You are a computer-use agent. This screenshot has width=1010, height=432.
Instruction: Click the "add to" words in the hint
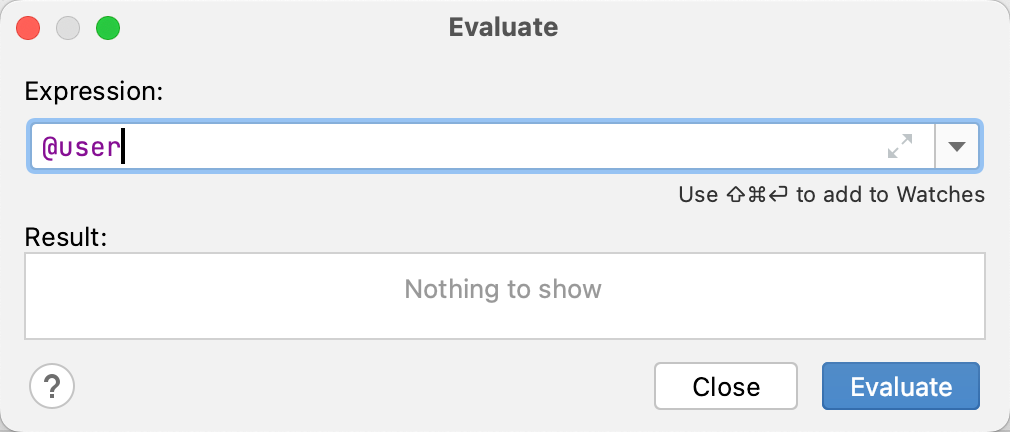[x=841, y=194]
